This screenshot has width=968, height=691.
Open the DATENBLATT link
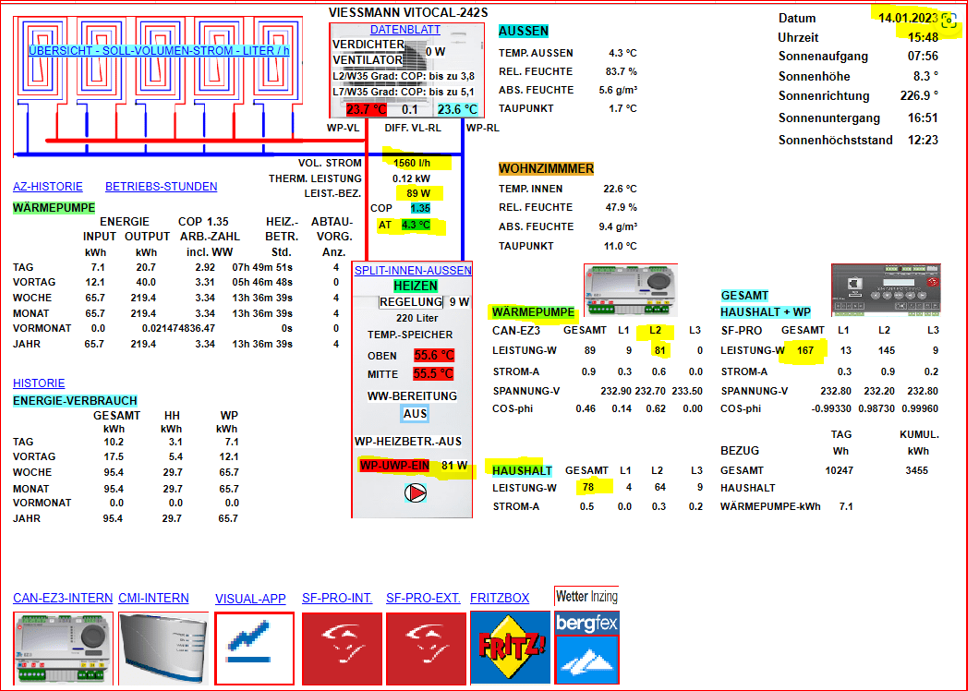[x=405, y=29]
